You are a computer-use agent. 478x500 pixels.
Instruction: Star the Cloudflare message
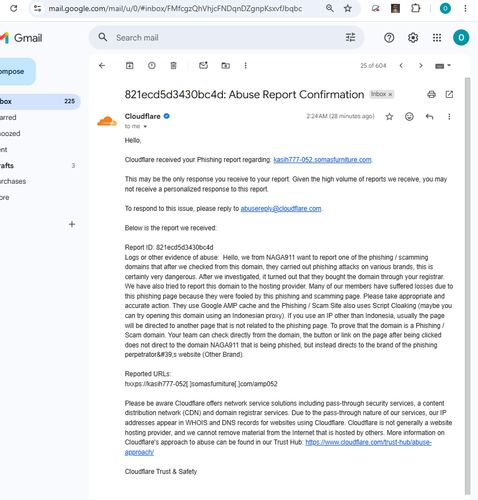tap(389, 116)
